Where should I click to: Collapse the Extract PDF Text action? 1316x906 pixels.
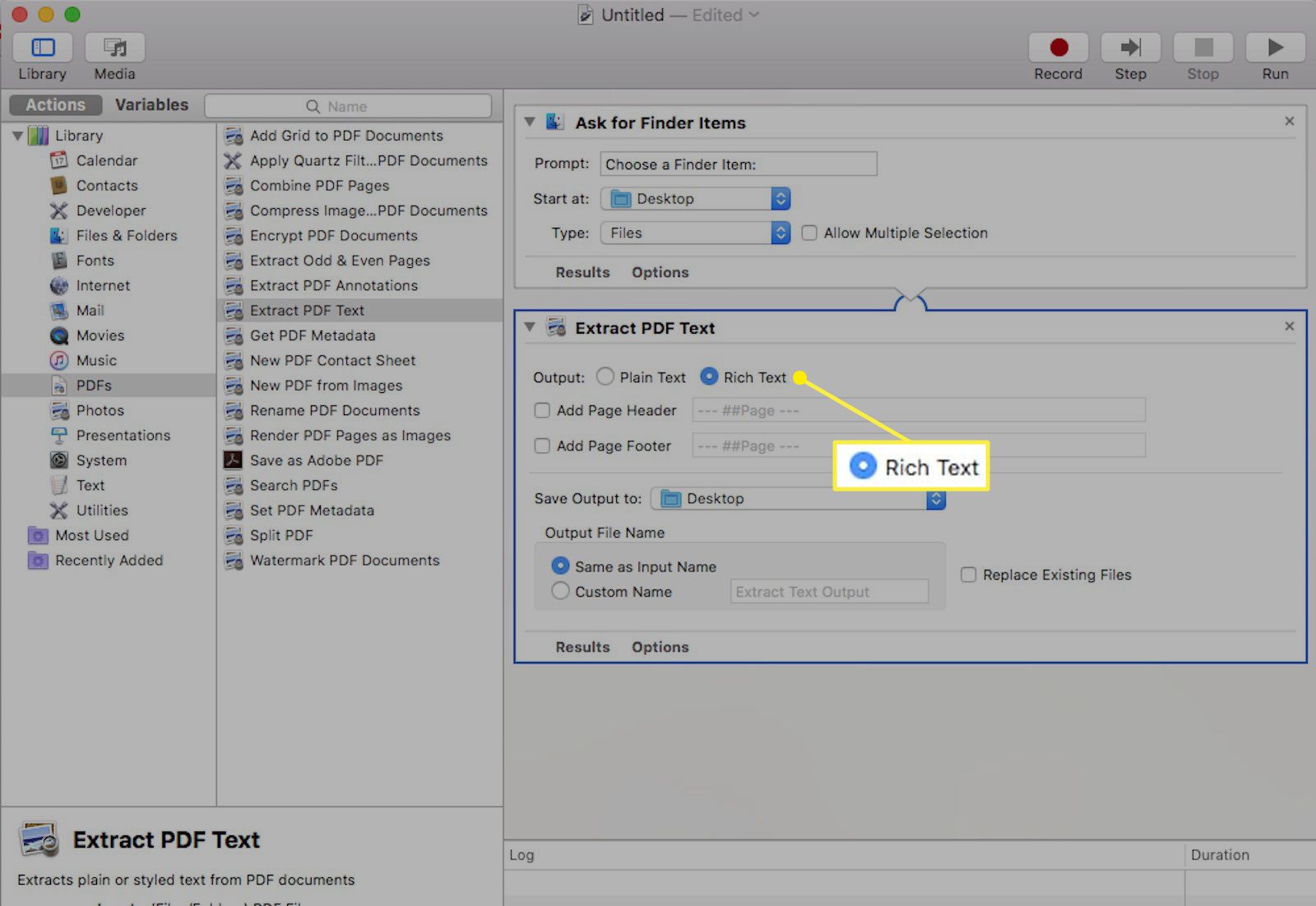point(530,327)
